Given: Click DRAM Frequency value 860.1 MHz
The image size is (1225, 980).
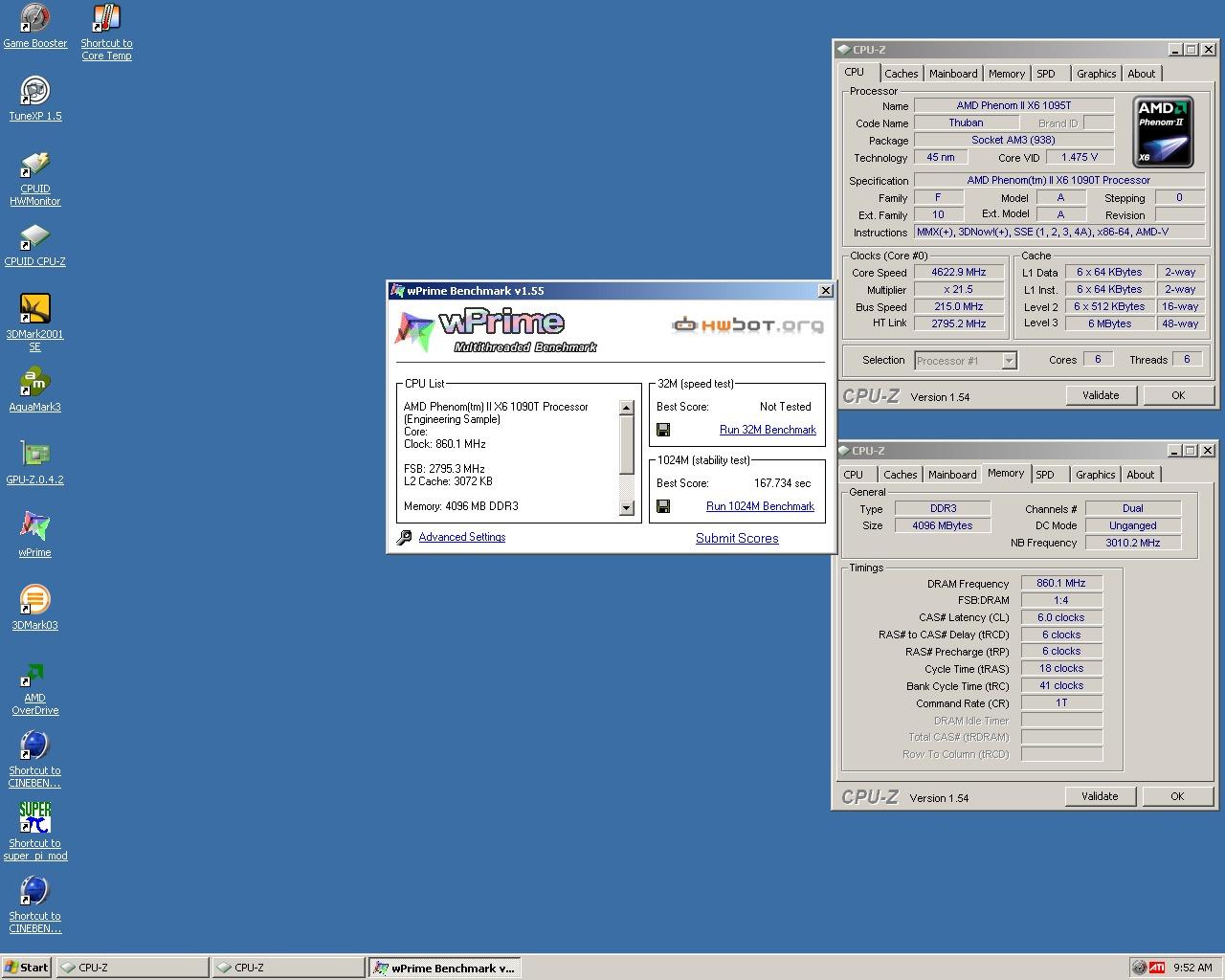Looking at the screenshot, I should tap(1061, 583).
